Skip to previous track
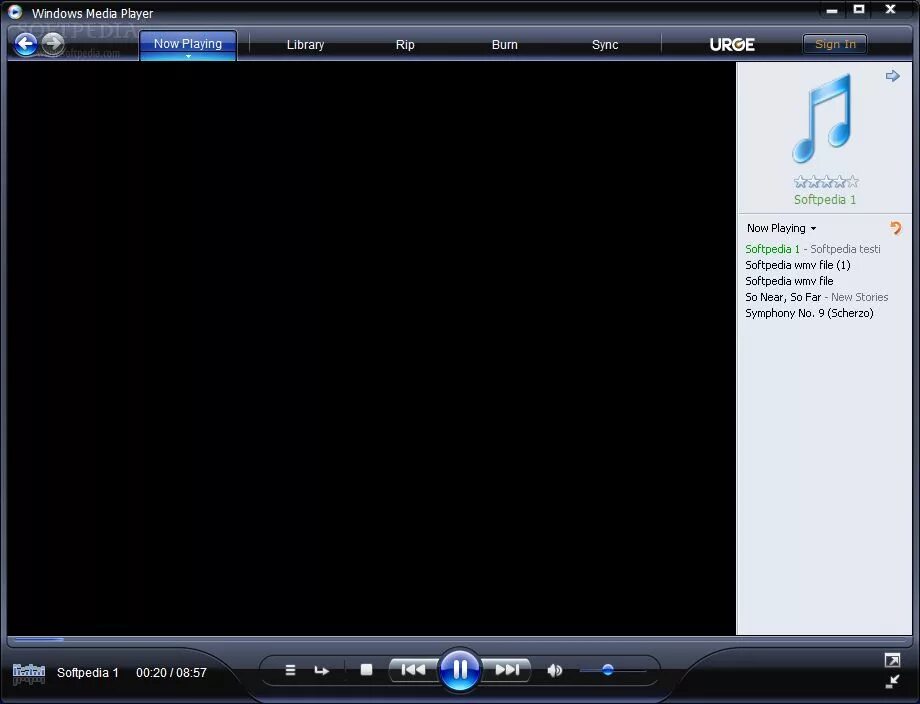Image resolution: width=920 pixels, height=704 pixels. pyautogui.click(x=413, y=669)
